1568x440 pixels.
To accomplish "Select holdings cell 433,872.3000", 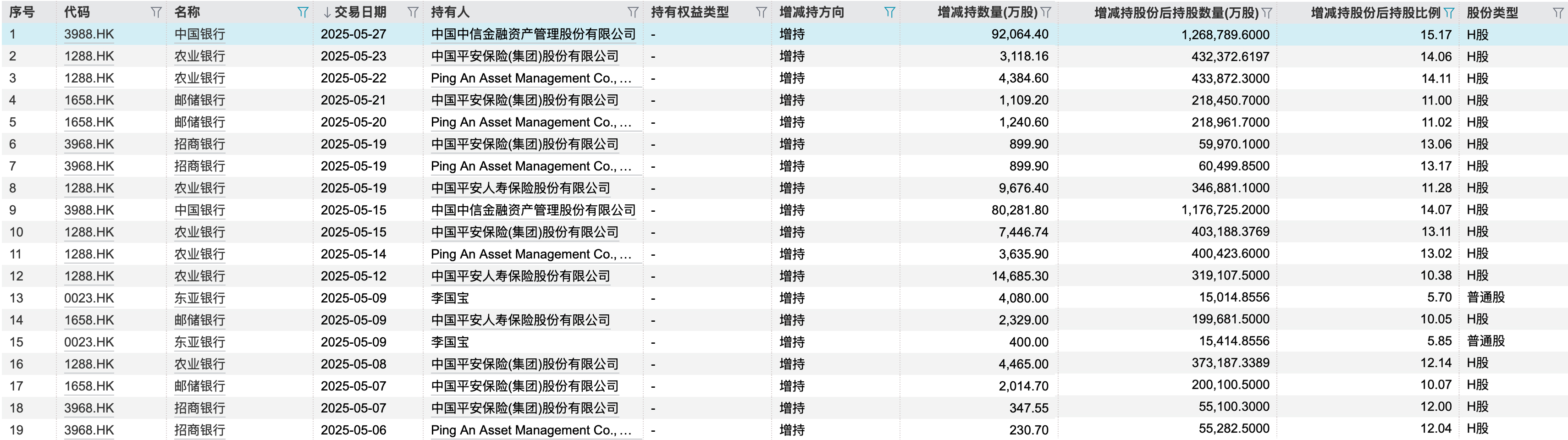I will [1230, 78].
